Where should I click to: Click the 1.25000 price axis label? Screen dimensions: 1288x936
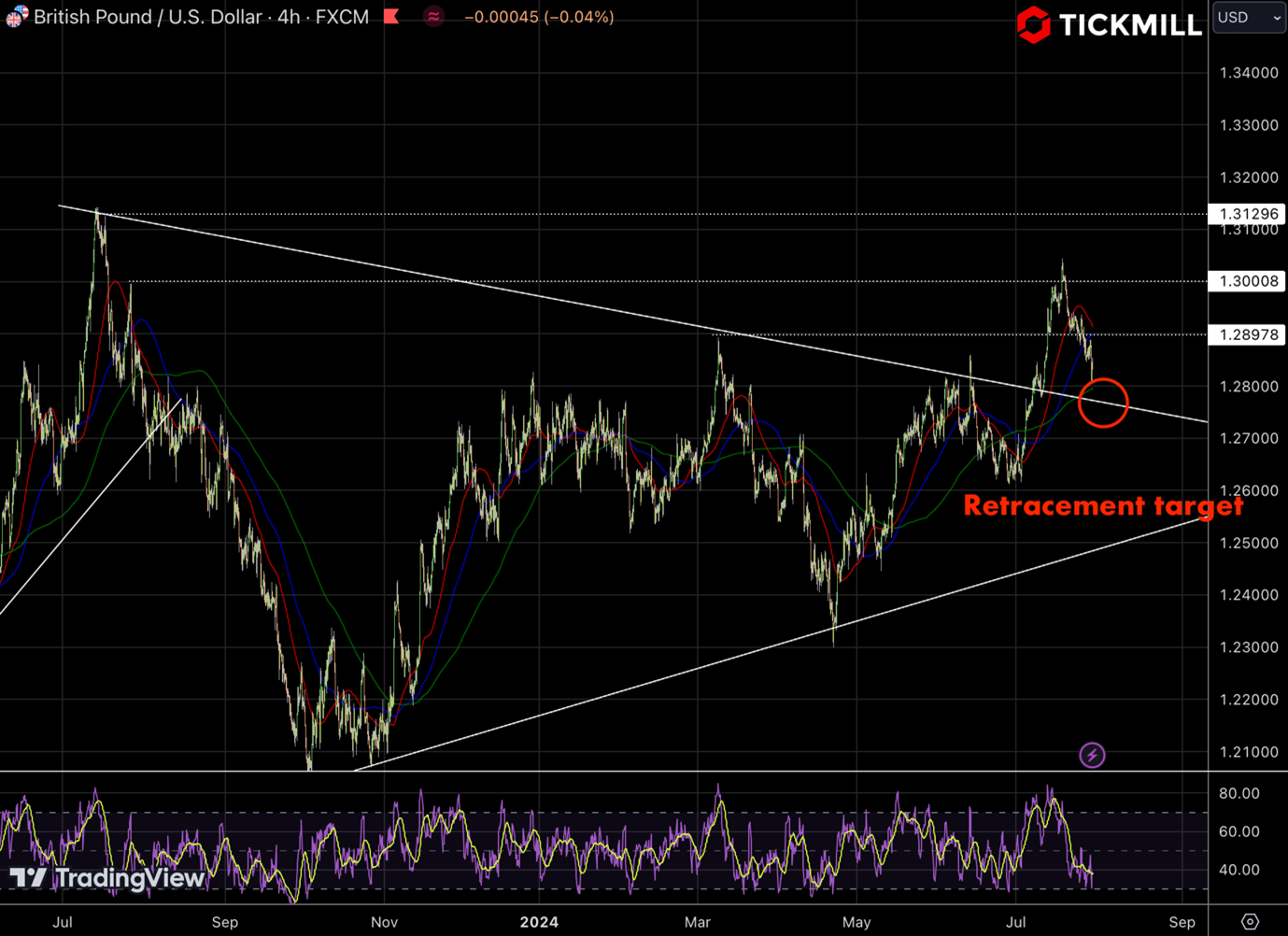coord(1249,543)
